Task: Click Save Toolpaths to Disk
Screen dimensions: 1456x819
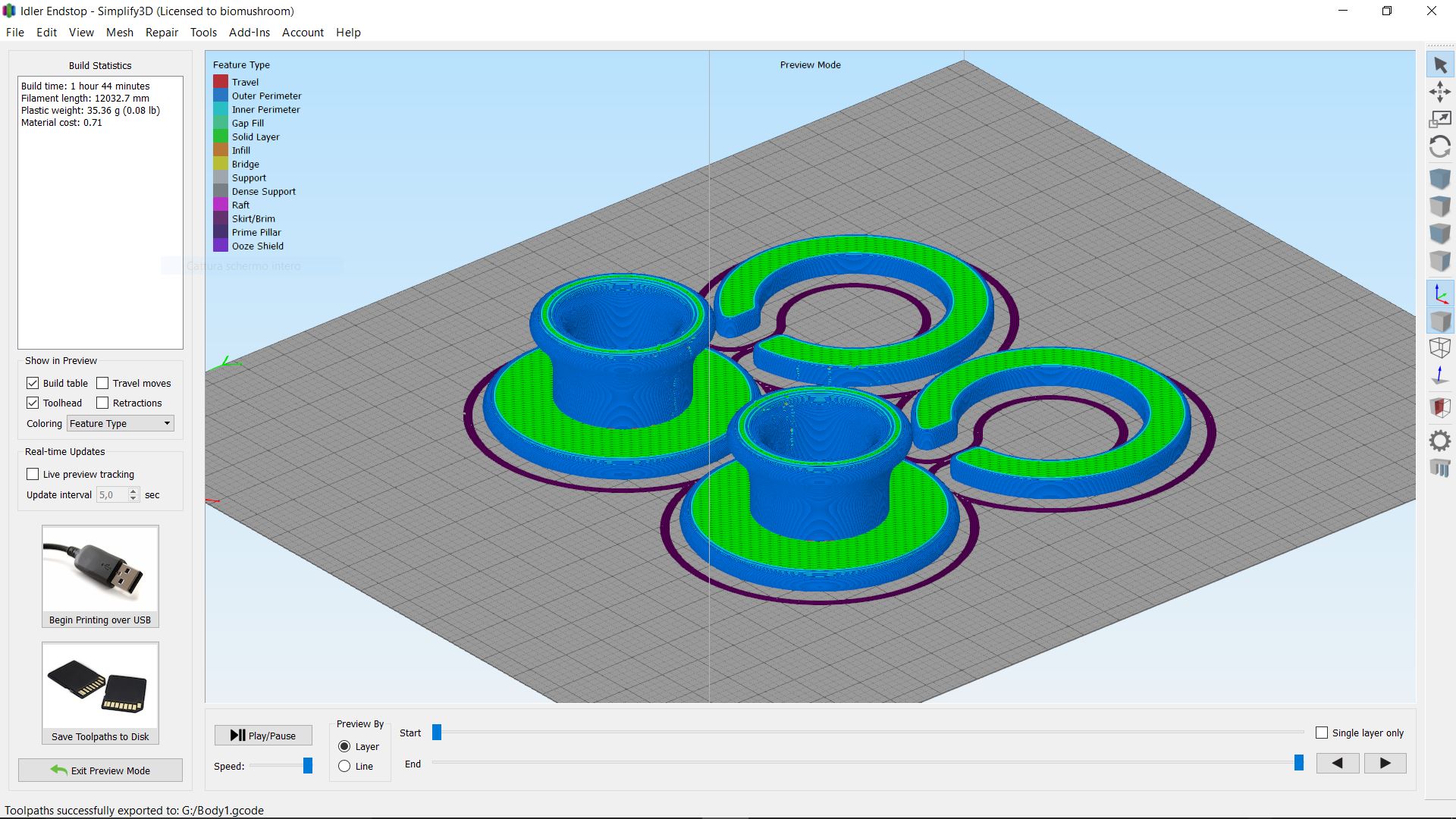Action: click(x=100, y=693)
